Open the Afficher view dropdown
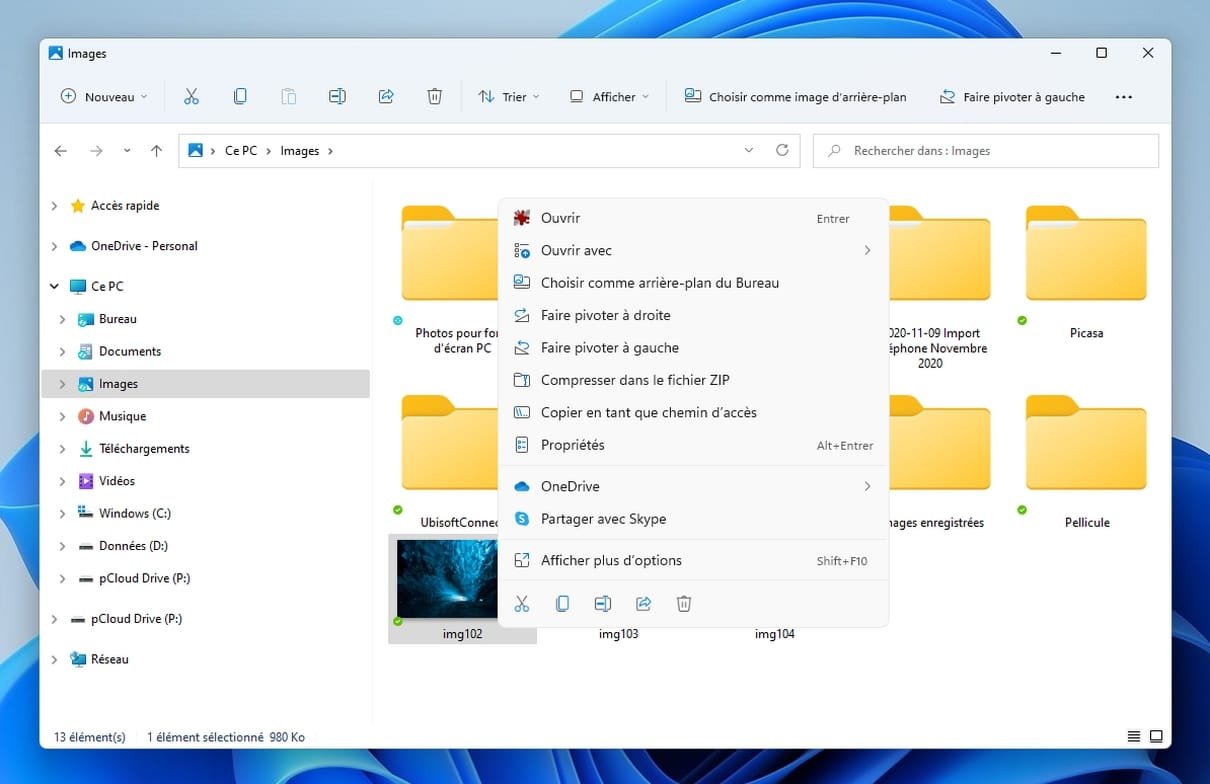The width and height of the screenshot is (1210, 784). coord(609,97)
